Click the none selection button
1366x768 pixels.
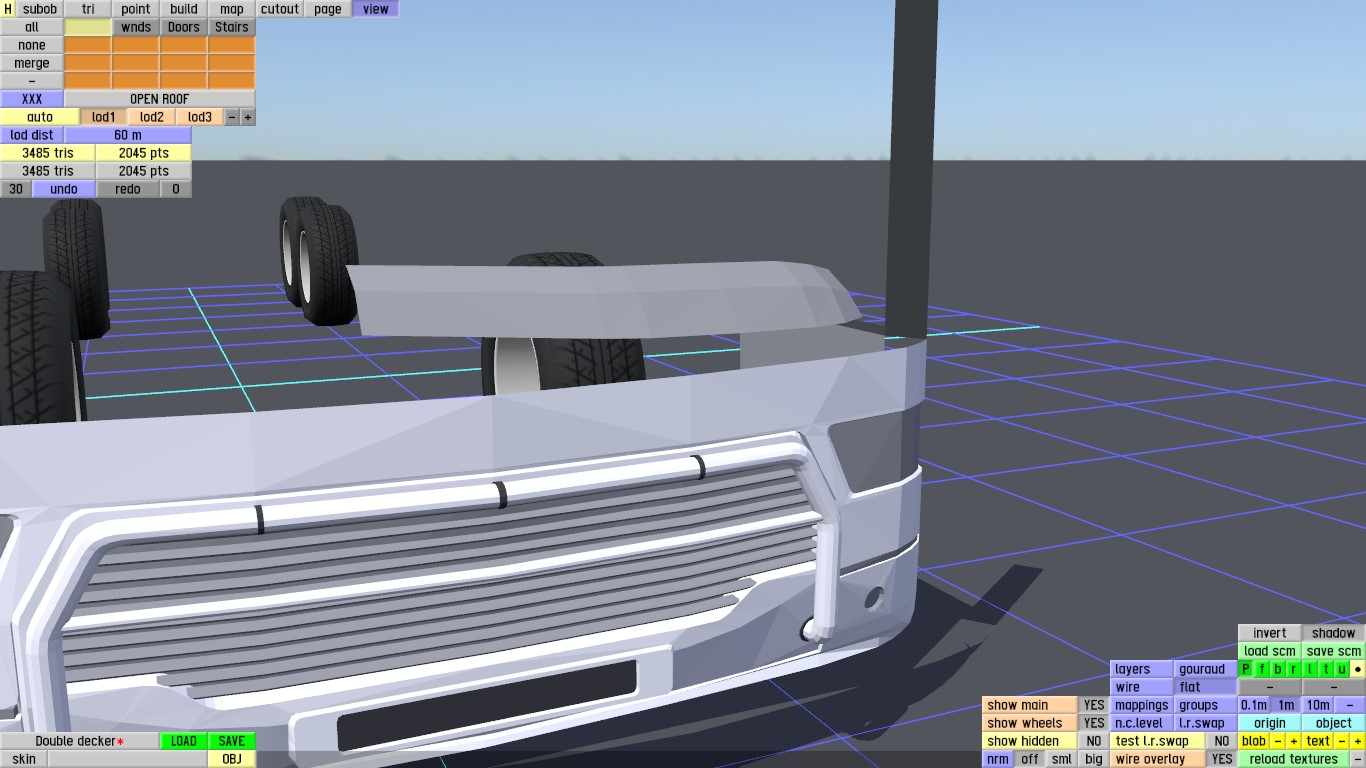click(x=32, y=45)
